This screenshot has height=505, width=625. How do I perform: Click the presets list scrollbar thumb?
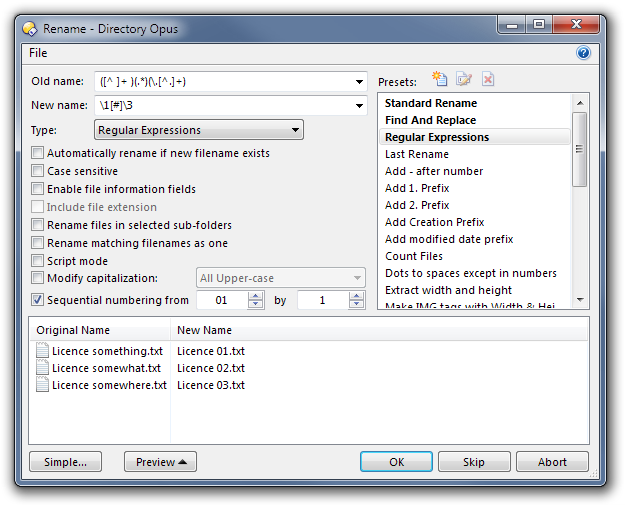click(580, 149)
